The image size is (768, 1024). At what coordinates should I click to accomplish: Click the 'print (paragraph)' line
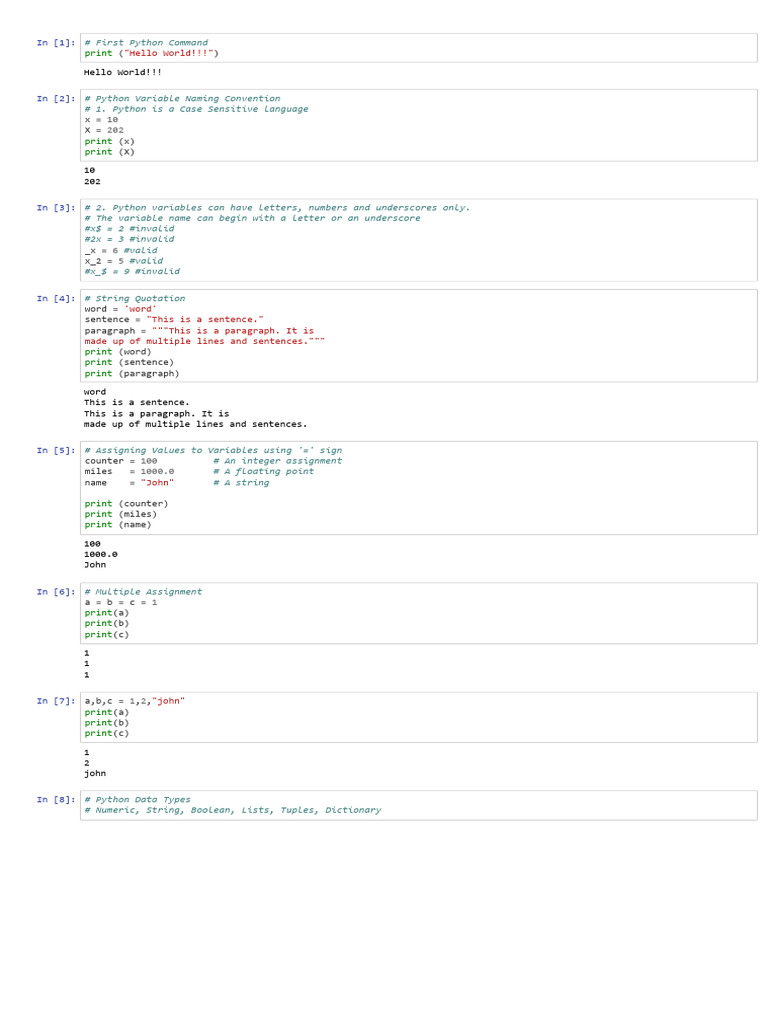click(131, 374)
